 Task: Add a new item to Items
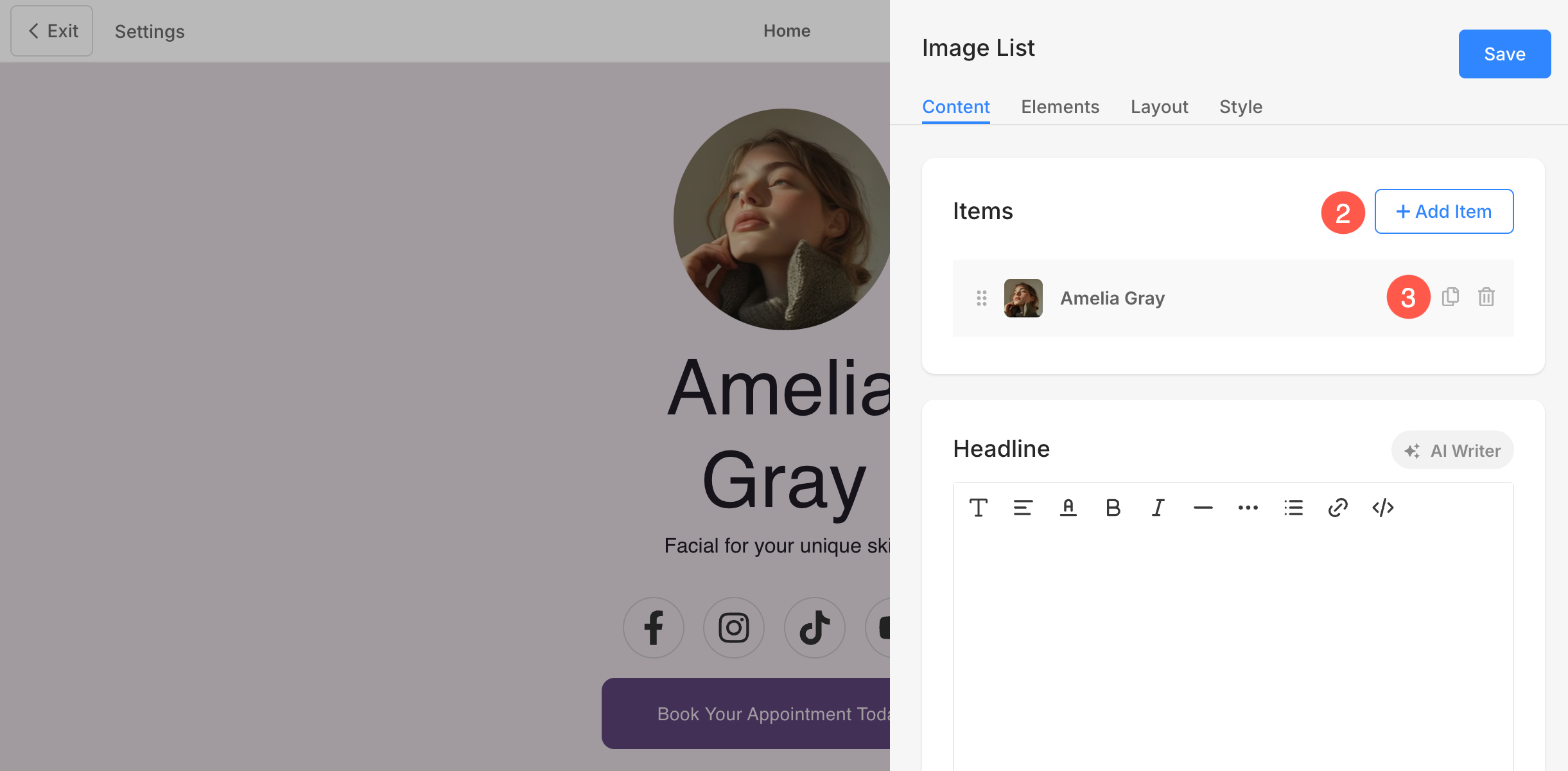1444,211
